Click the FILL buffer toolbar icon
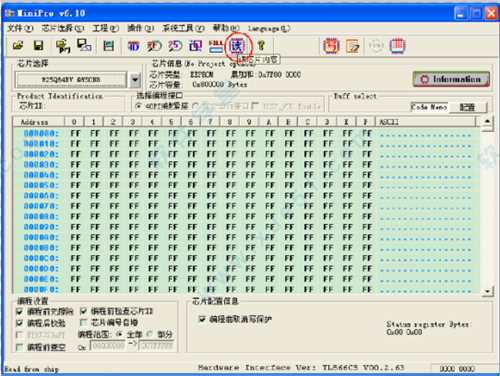Screen dimensions: 500x376 point(216,46)
